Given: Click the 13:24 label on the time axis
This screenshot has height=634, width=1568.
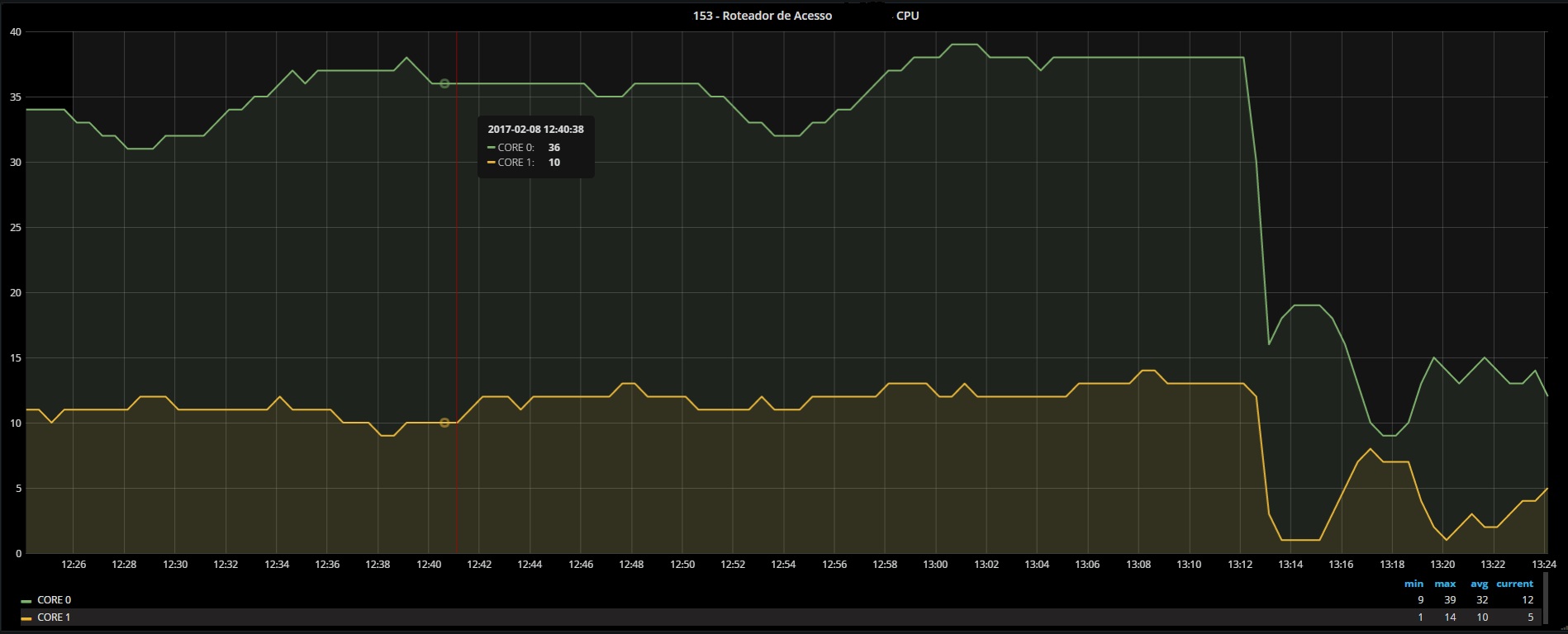Looking at the screenshot, I should 1543,565.
